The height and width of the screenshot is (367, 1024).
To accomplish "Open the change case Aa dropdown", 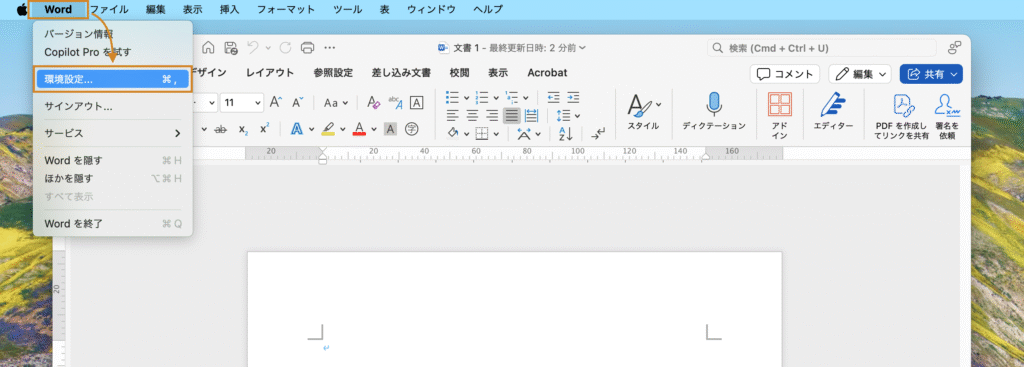I will tap(336, 103).
